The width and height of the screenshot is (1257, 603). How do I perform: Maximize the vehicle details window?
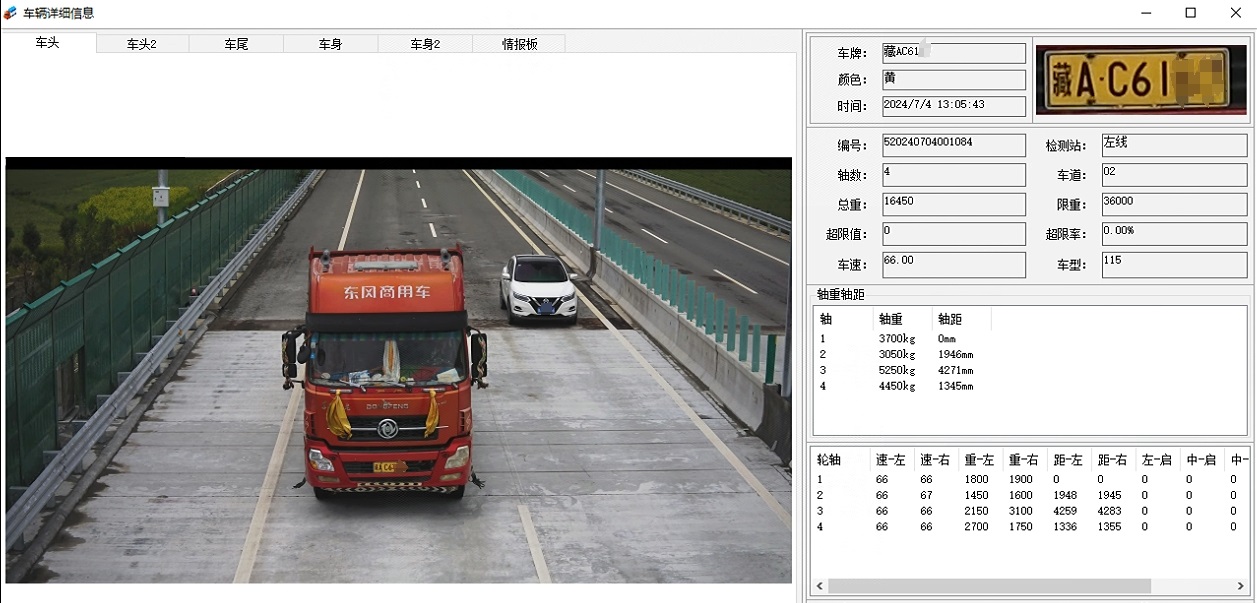coord(1190,13)
